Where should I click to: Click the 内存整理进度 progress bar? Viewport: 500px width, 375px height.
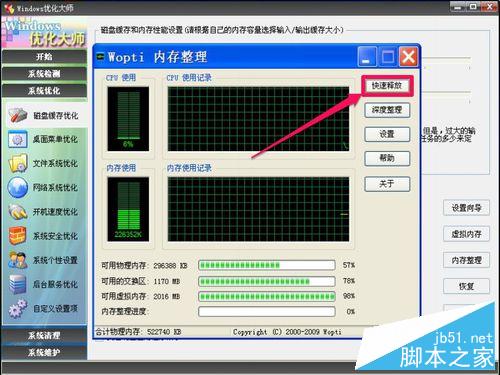point(267,312)
